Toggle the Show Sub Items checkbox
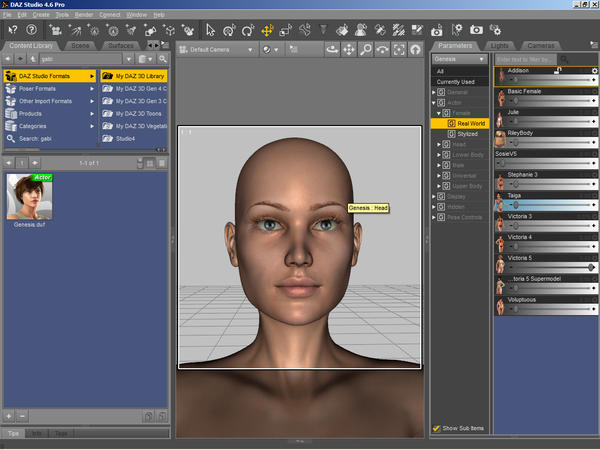Image resolution: width=600 pixels, height=450 pixels. click(x=436, y=428)
